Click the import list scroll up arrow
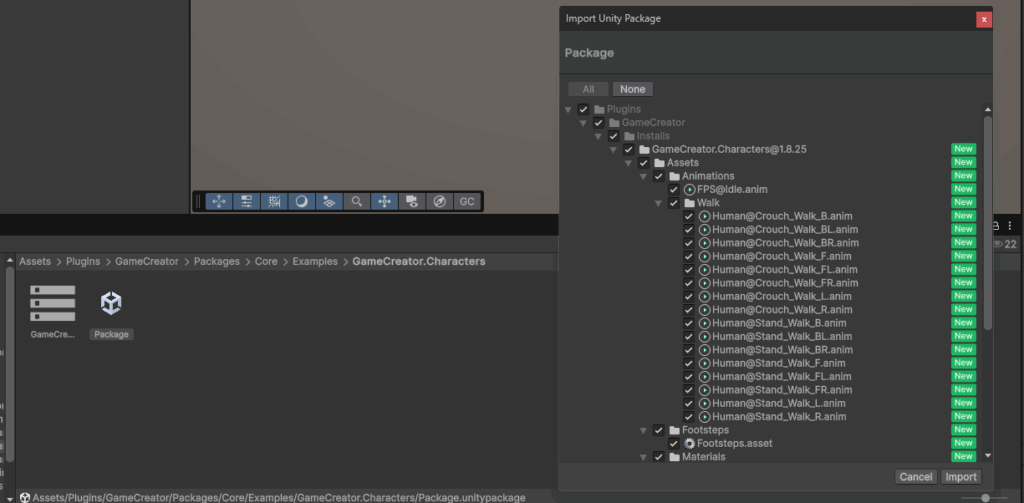The width and height of the screenshot is (1024, 503). 987,110
